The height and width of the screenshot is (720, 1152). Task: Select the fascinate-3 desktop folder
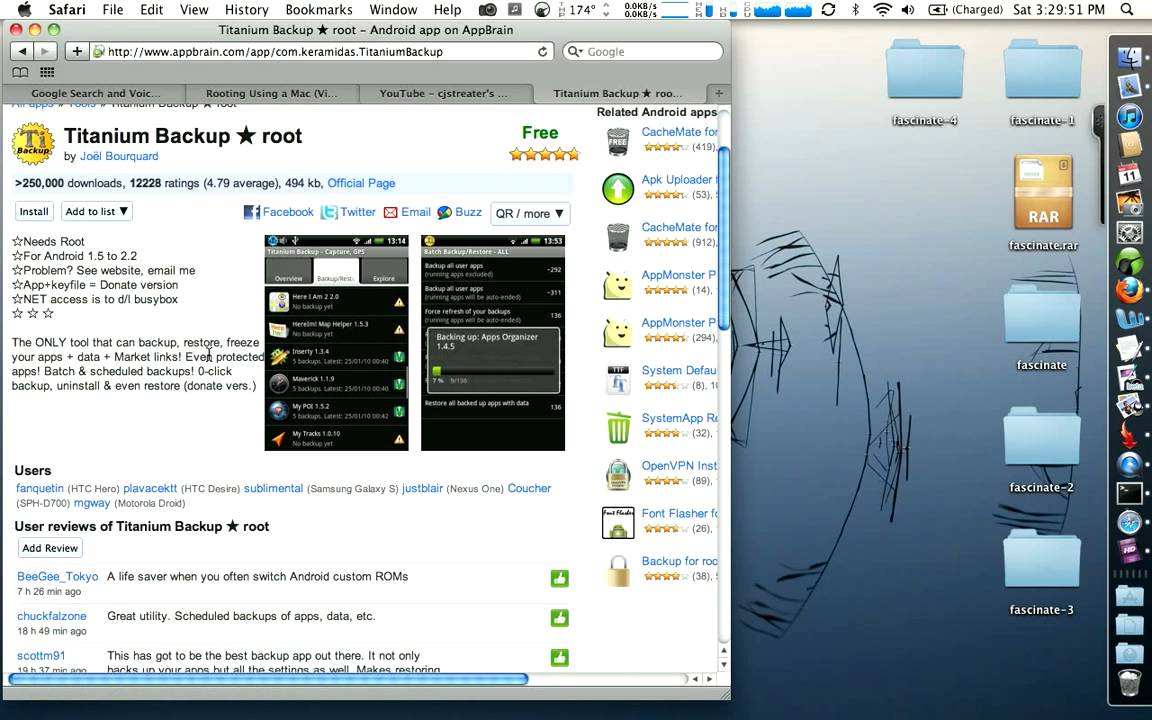pyautogui.click(x=1041, y=572)
